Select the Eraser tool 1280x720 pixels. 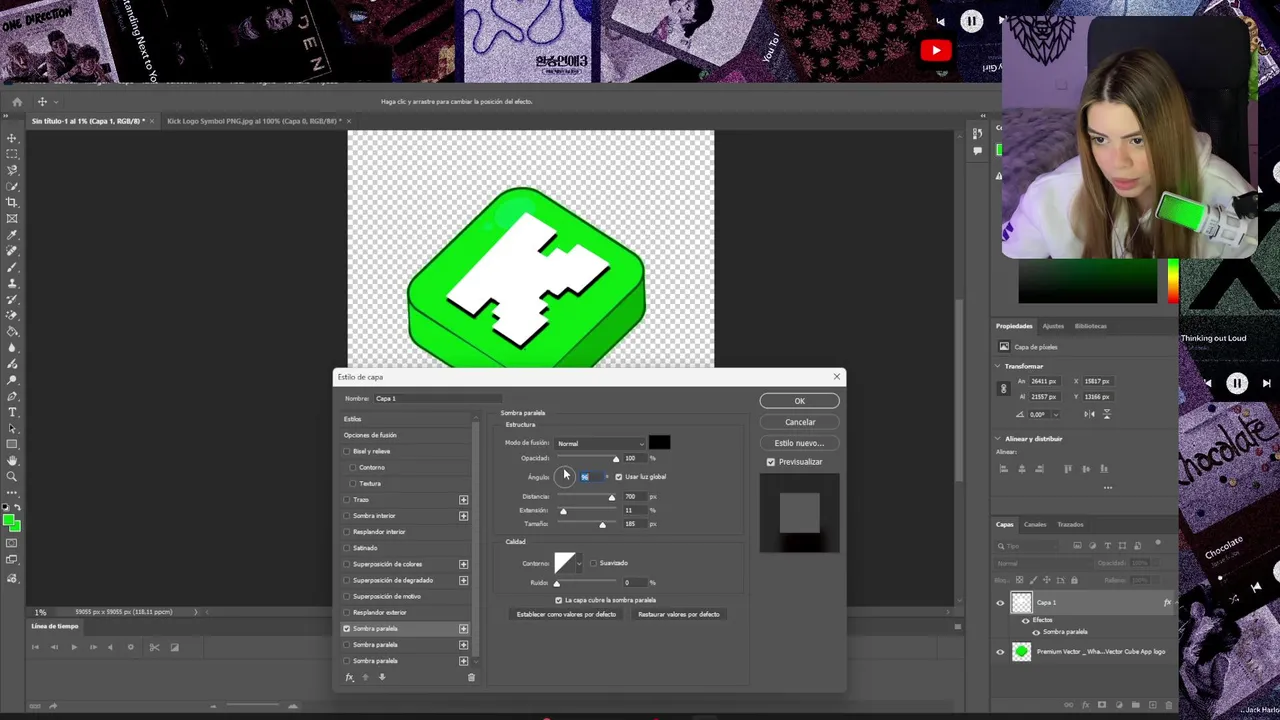(x=12, y=315)
